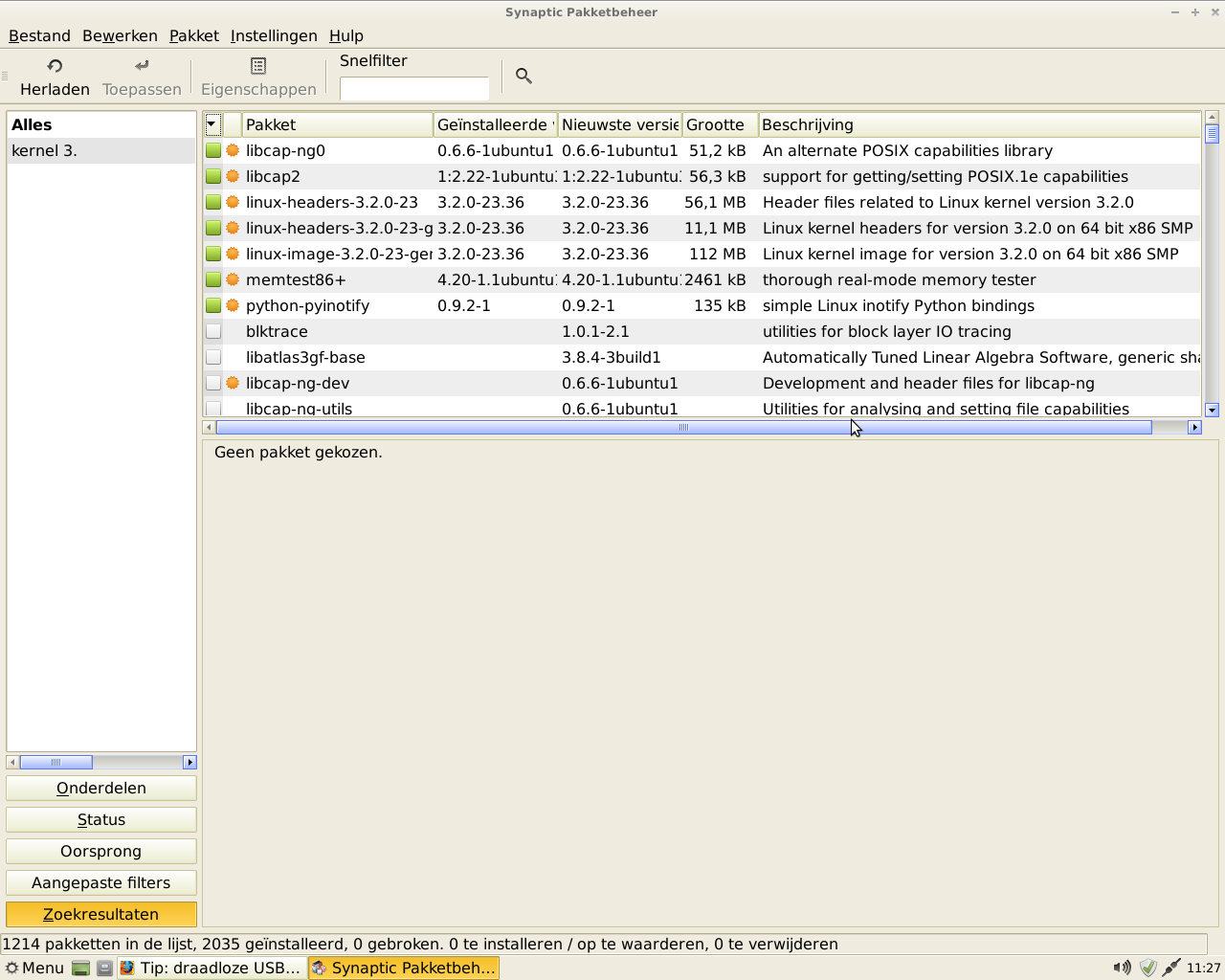Mark the checkbox for libatlas3gf-base
This screenshot has width=1225, height=980.
[x=213, y=357]
